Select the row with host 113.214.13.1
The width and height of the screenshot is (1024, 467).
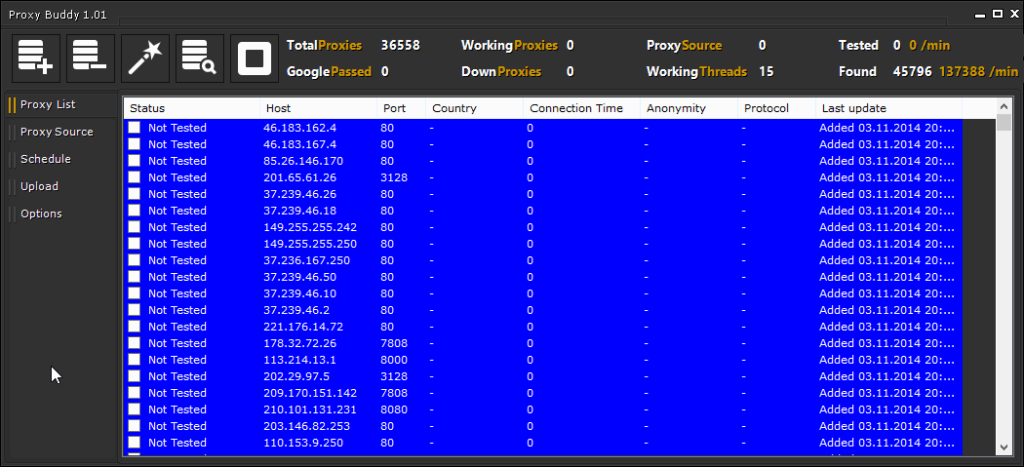coord(543,360)
